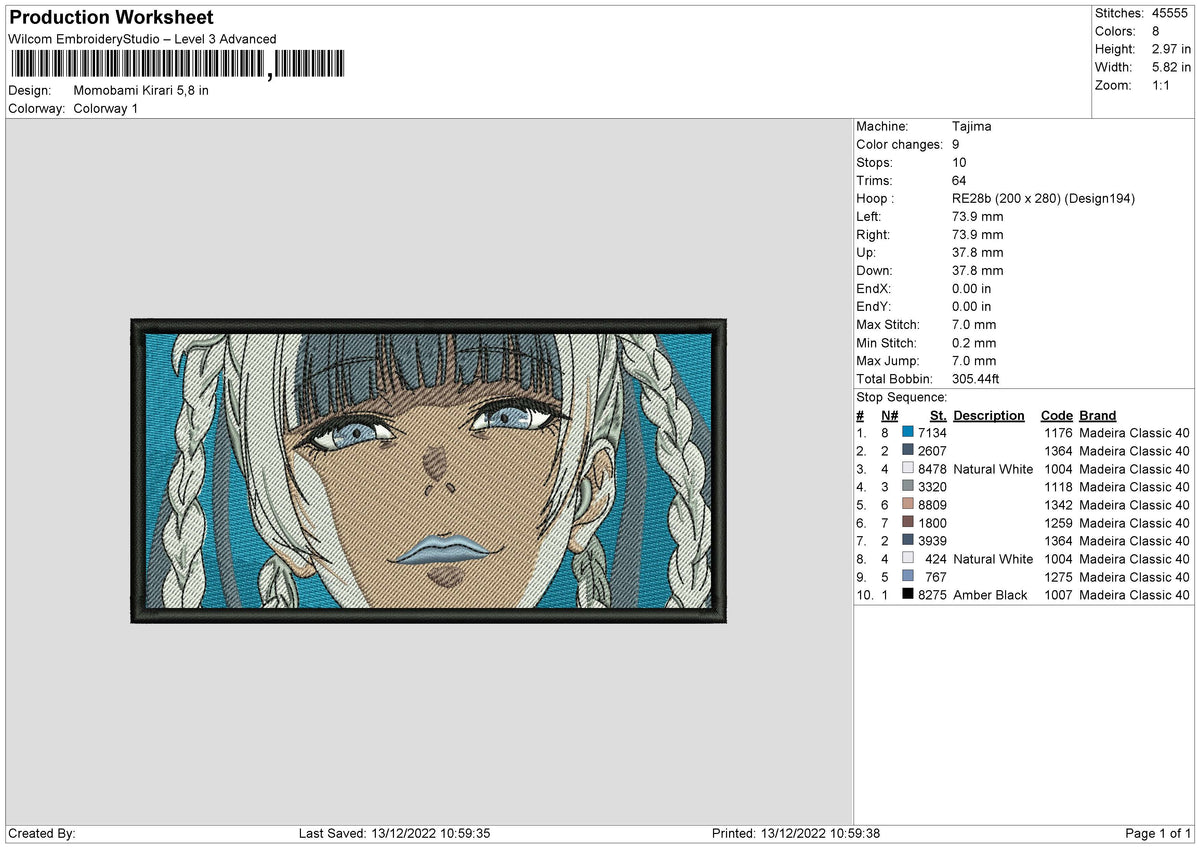Select the Natural White swatch with 8478 stitches
This screenshot has width=1200, height=848.
(x=908, y=469)
